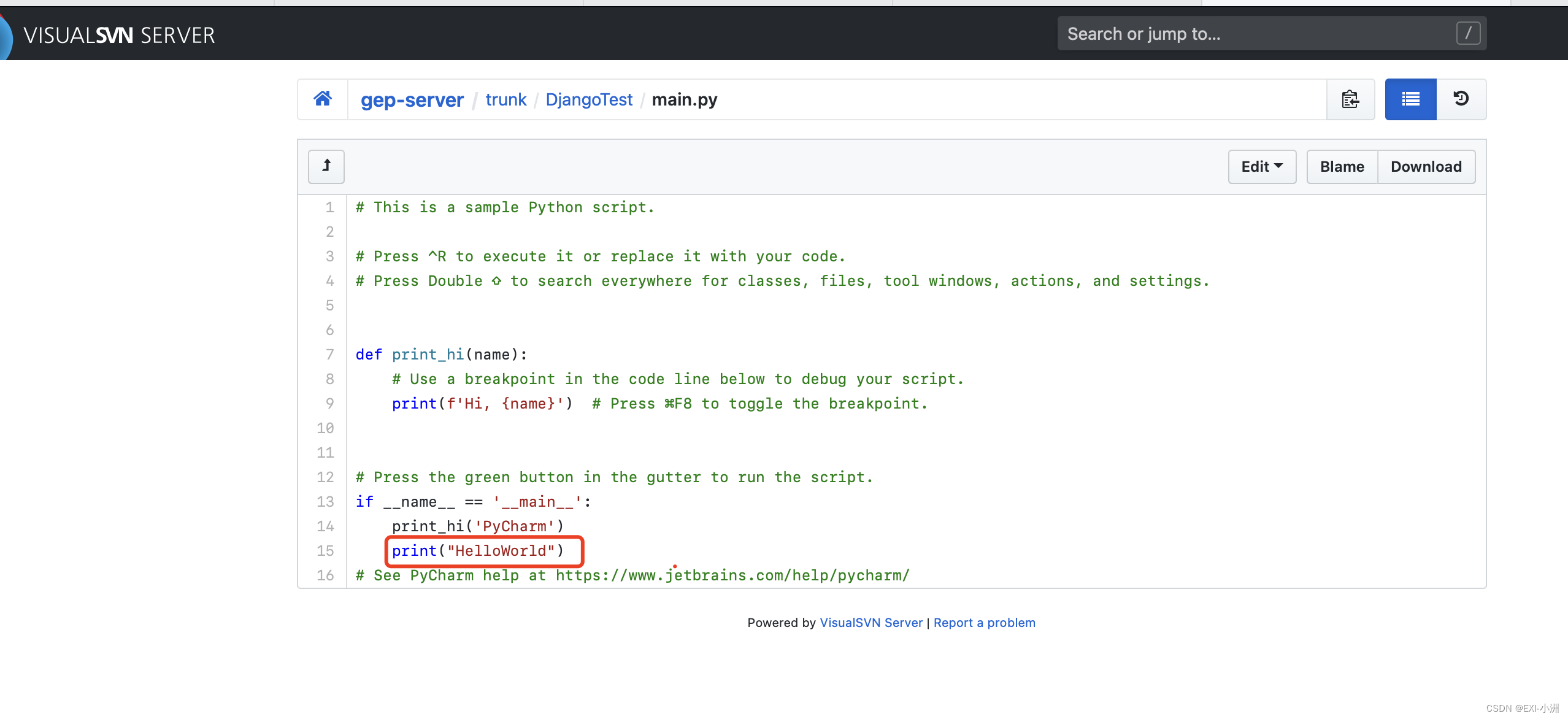Click the def print_hi(name) line
This screenshot has height=719, width=1568.
coord(441,355)
